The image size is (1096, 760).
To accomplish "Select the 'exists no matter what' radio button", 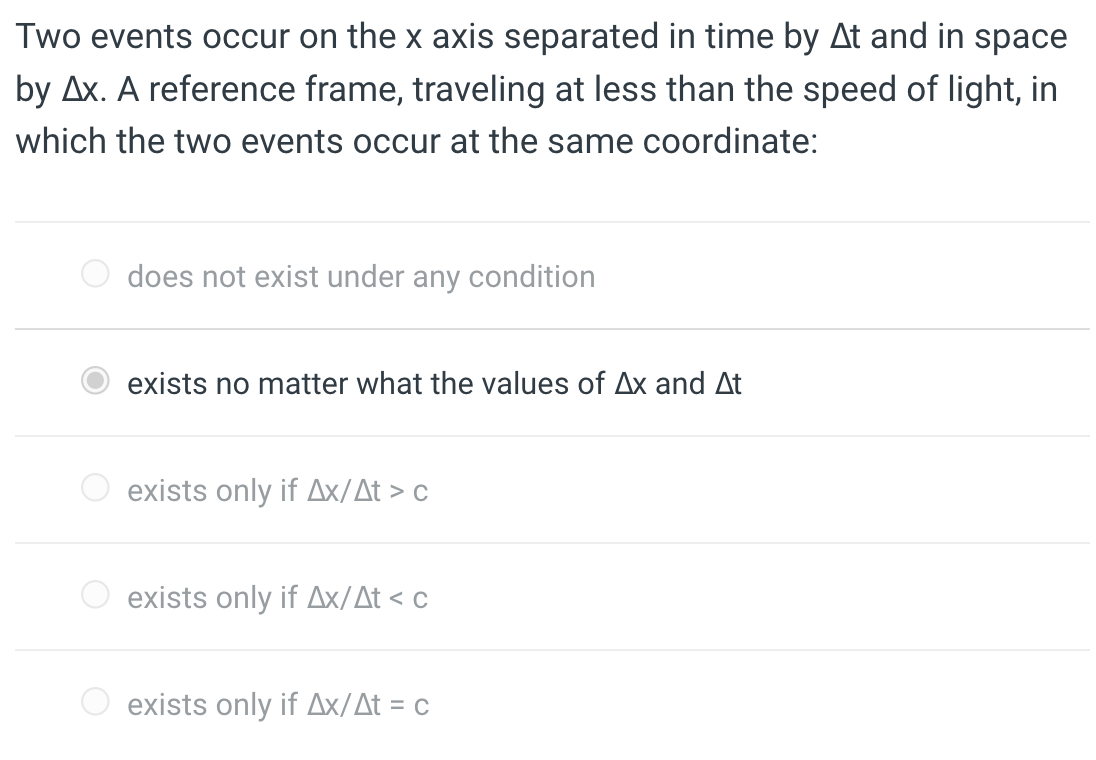I will click(95, 381).
